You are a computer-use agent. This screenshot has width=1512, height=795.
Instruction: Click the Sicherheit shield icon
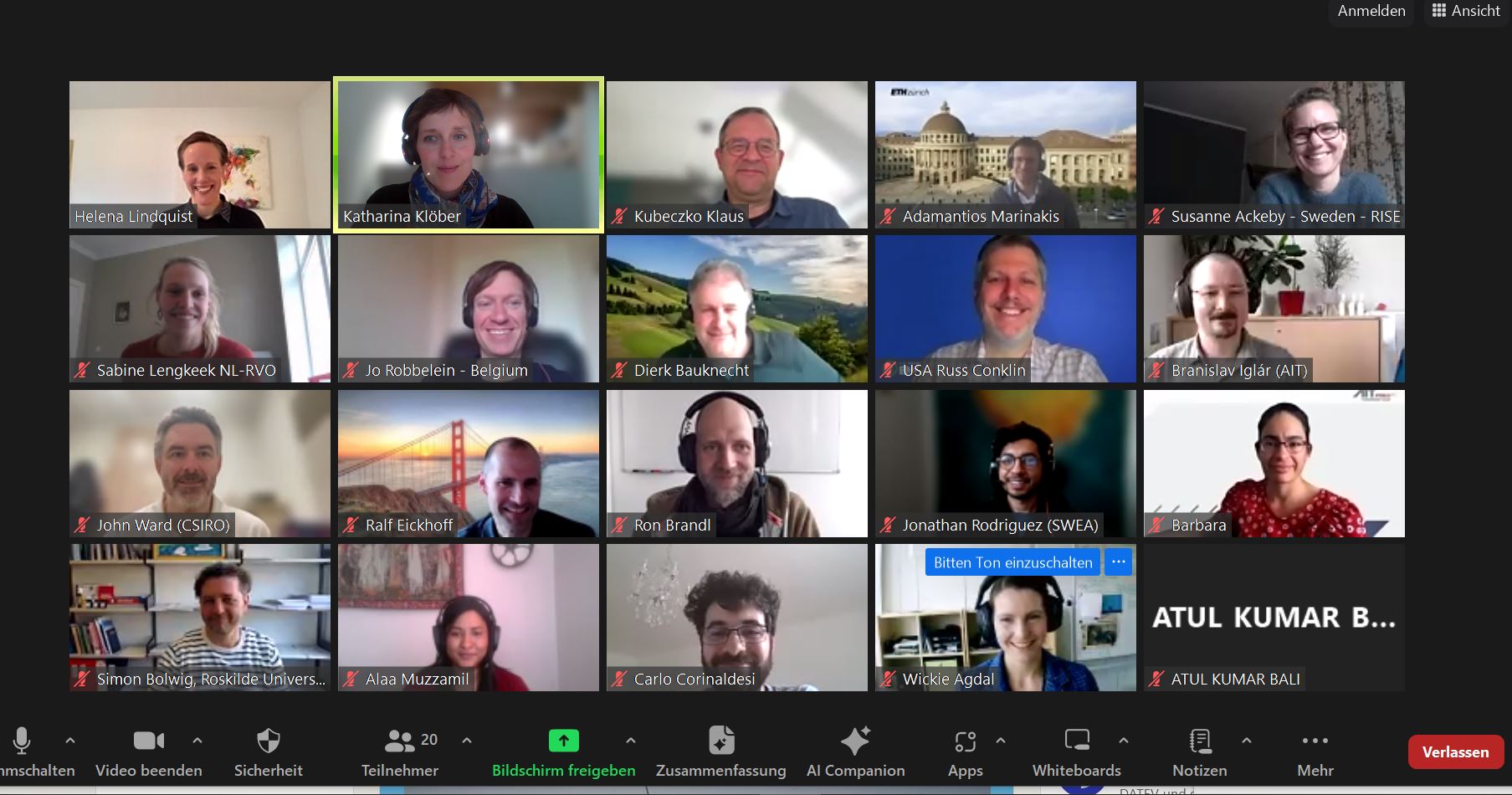tap(268, 741)
